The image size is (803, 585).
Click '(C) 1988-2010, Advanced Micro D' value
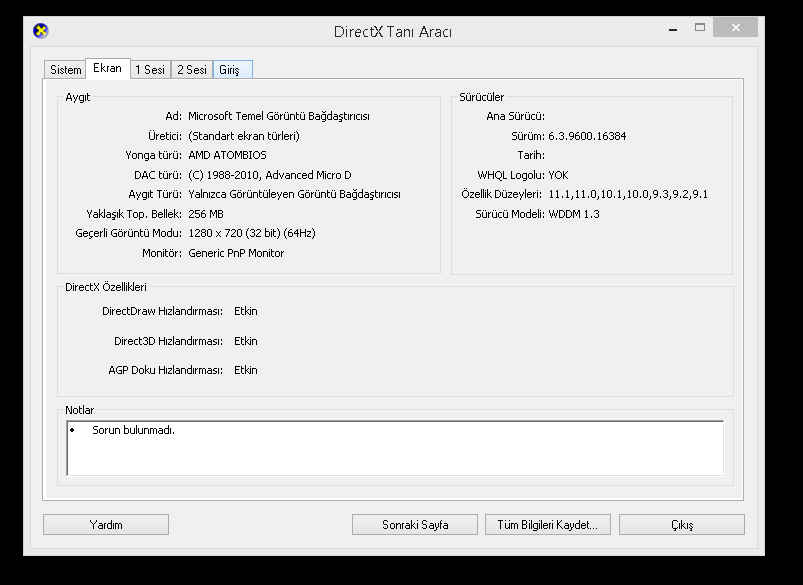(x=270, y=175)
